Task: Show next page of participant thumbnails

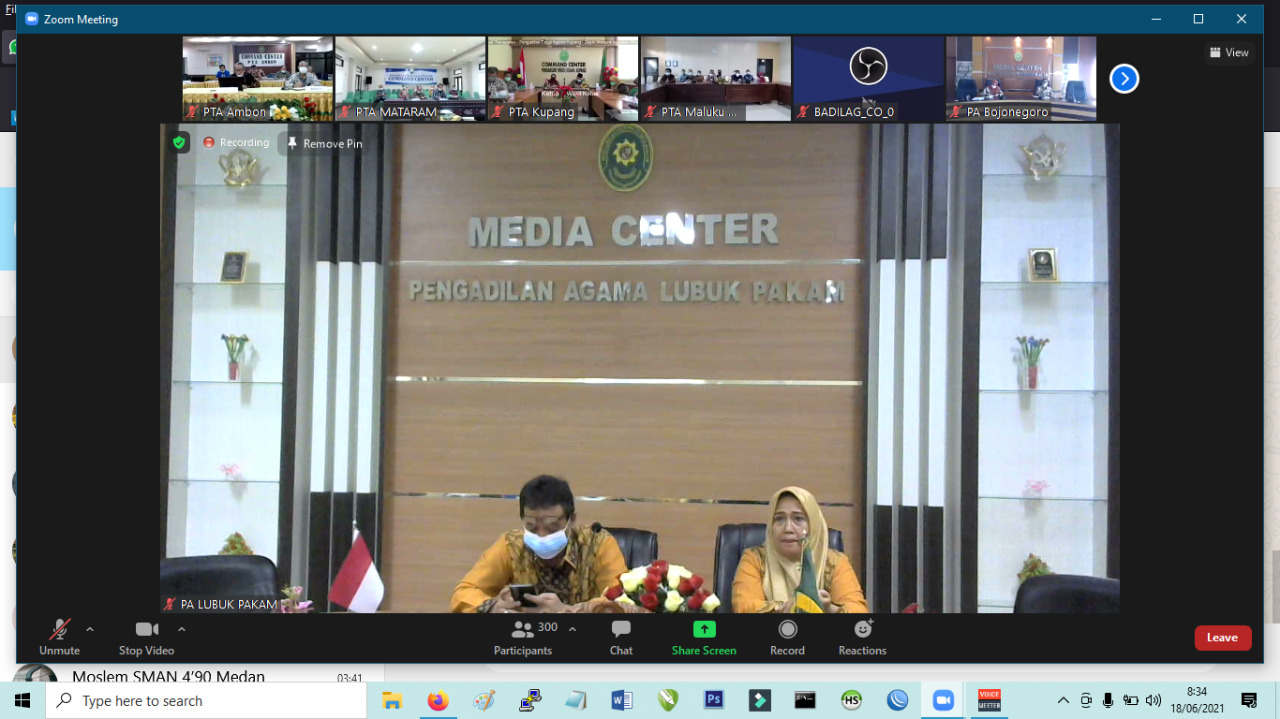Action: (1124, 78)
